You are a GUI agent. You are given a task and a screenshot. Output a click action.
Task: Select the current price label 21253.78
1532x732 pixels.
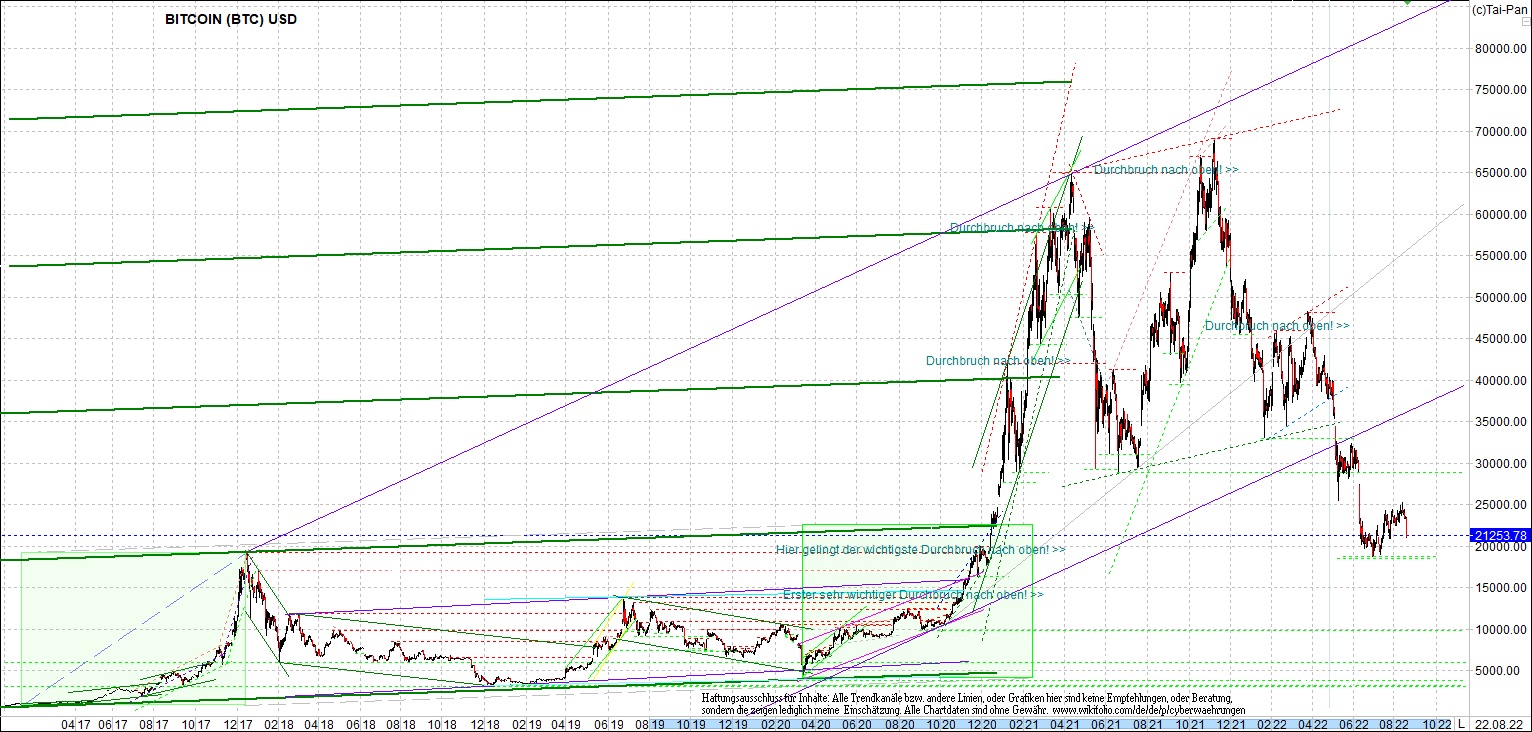click(1500, 536)
